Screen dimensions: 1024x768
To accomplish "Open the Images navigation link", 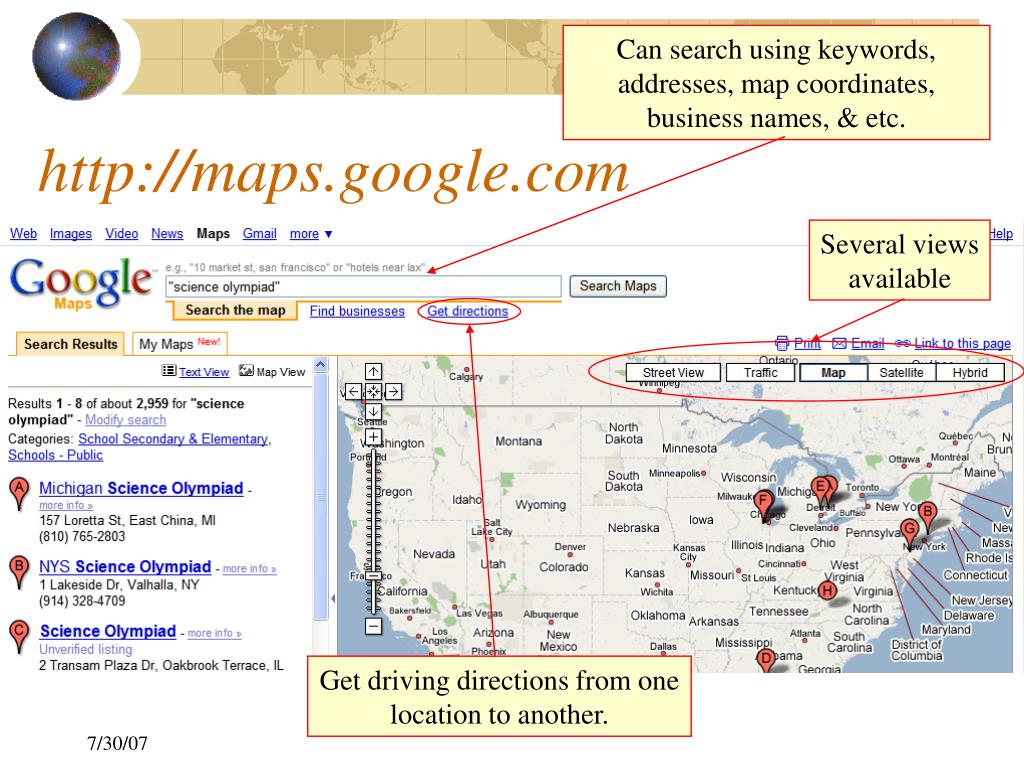I will click(71, 233).
